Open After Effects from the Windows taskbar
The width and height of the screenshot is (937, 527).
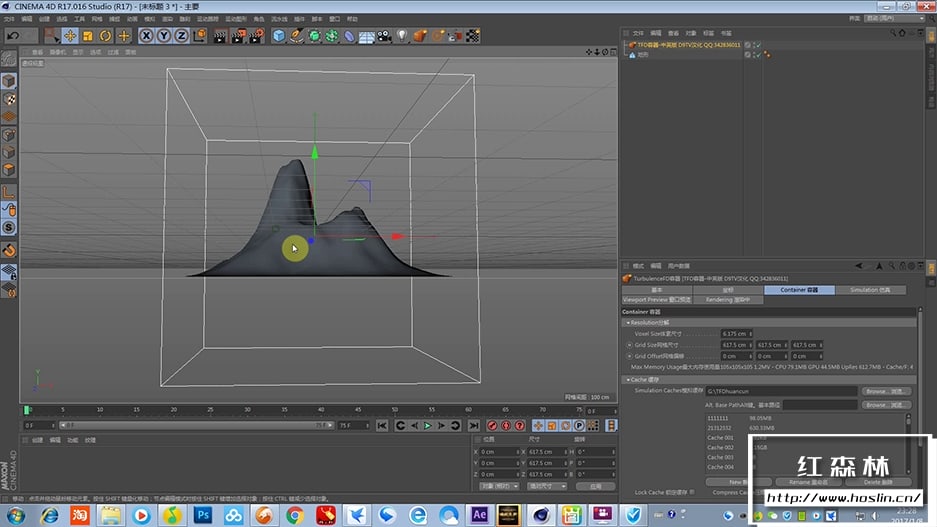point(479,514)
